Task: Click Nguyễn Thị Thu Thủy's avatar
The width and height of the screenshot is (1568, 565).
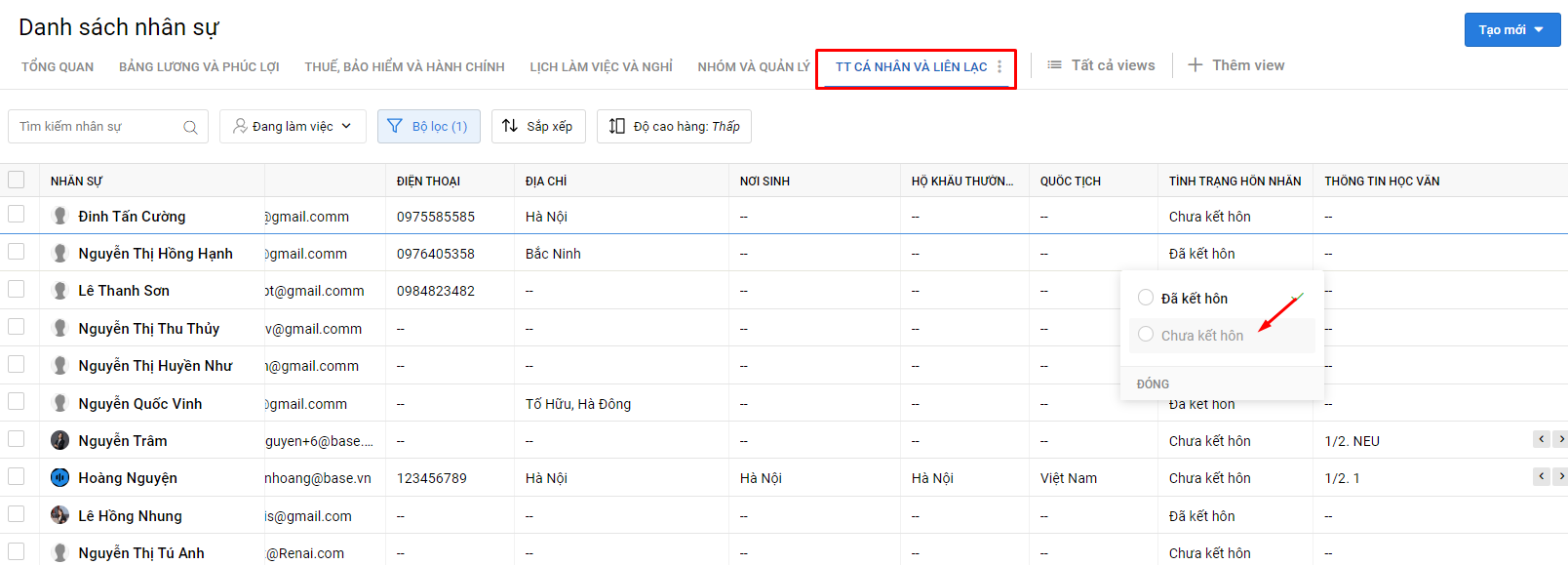Action: click(x=59, y=328)
